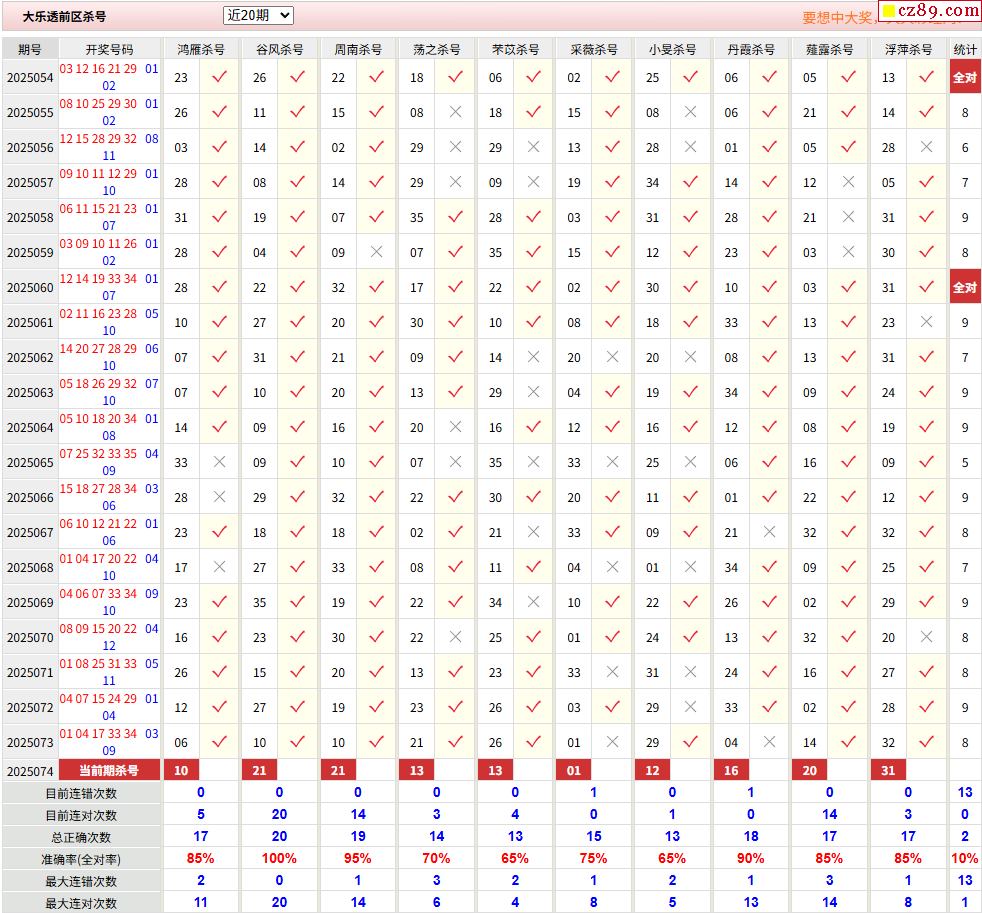Click the 目前连对次数 row label
The height and width of the screenshot is (913, 982).
(81, 815)
